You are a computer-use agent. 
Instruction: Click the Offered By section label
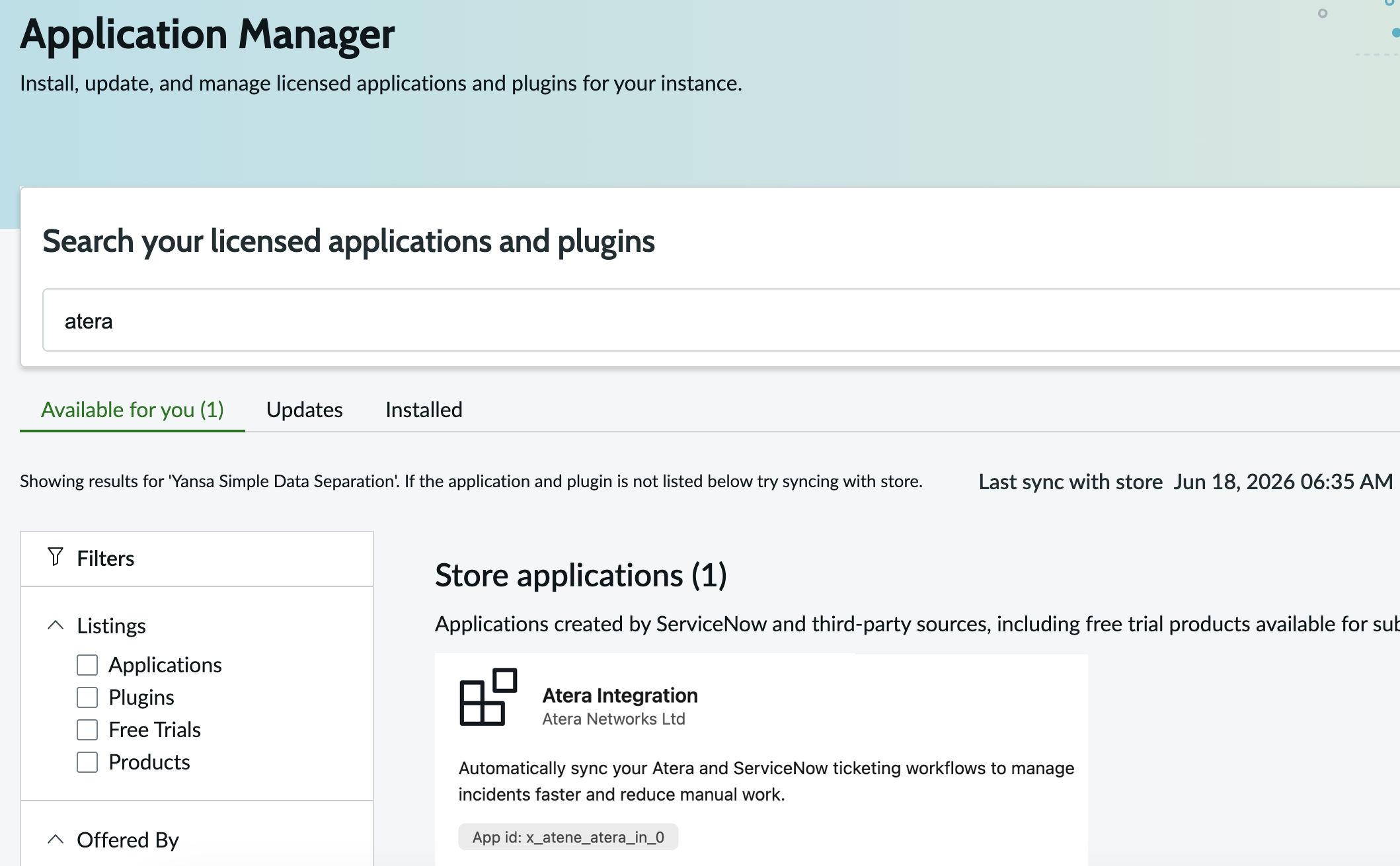point(128,840)
